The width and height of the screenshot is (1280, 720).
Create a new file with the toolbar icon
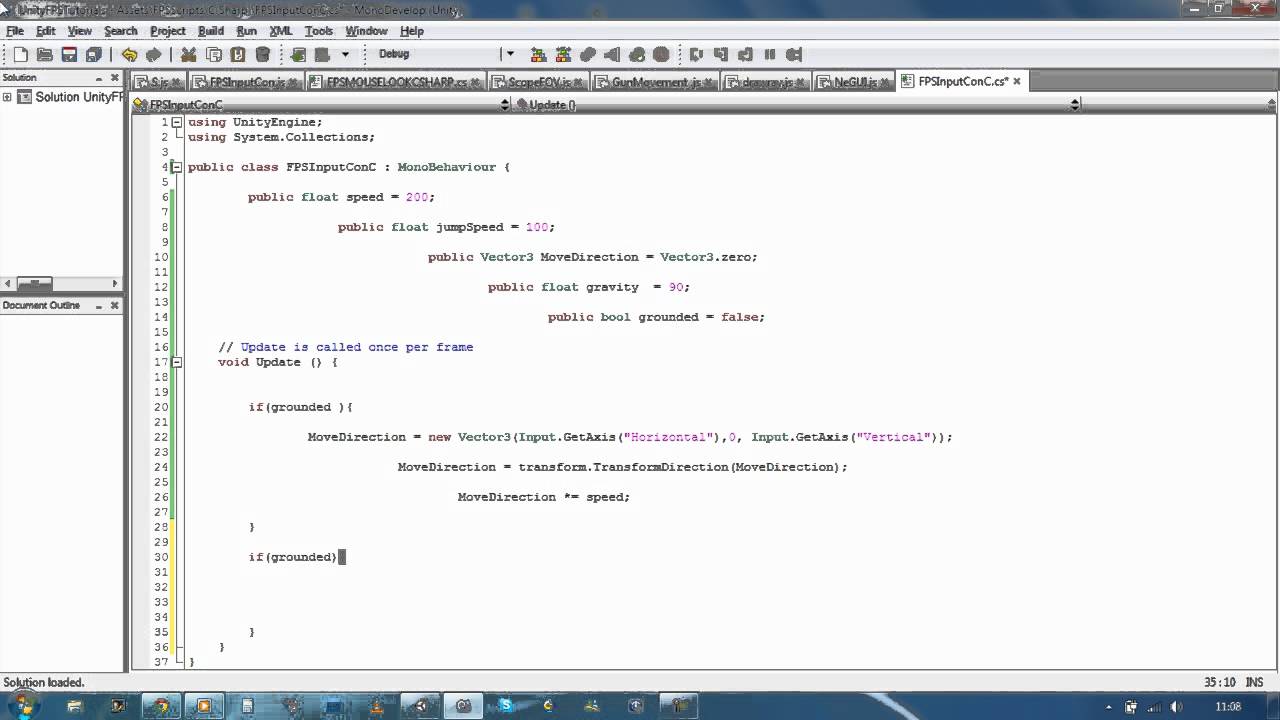click(20, 54)
